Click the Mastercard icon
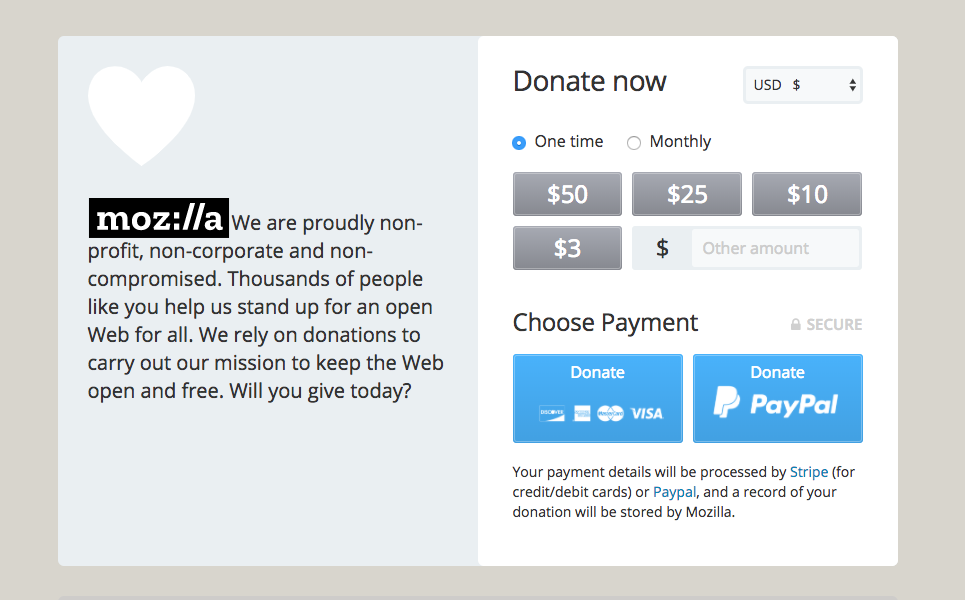Image resolution: width=965 pixels, height=600 pixels. [x=610, y=413]
